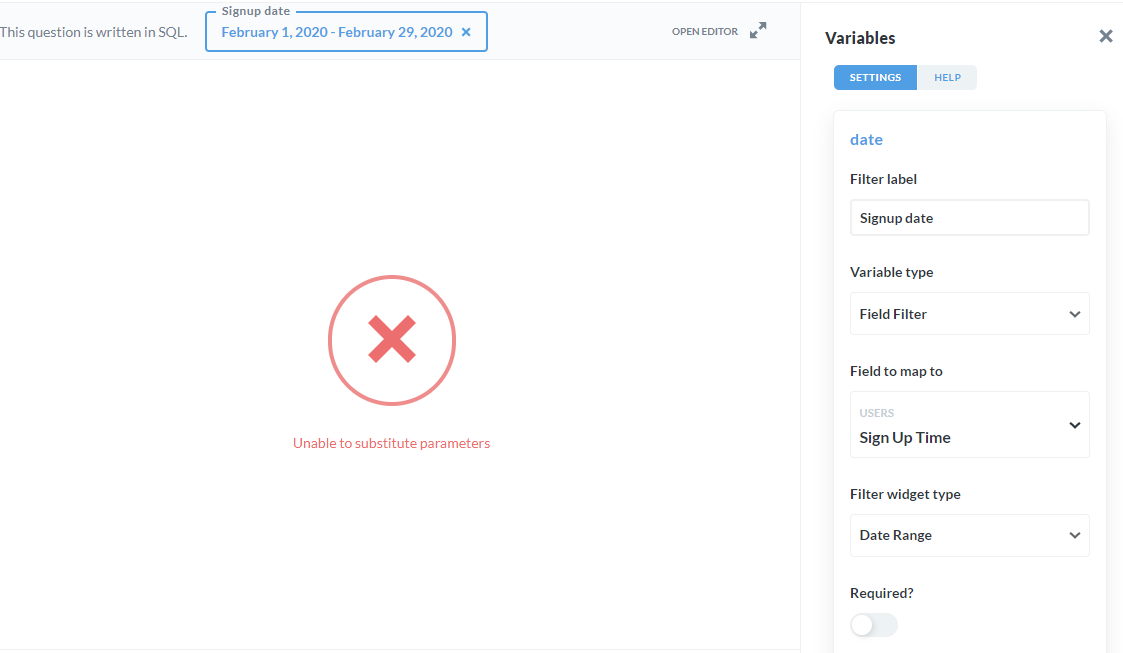Click the Field to map to chevron
The height and width of the screenshot is (653, 1123).
pyautogui.click(x=1075, y=424)
